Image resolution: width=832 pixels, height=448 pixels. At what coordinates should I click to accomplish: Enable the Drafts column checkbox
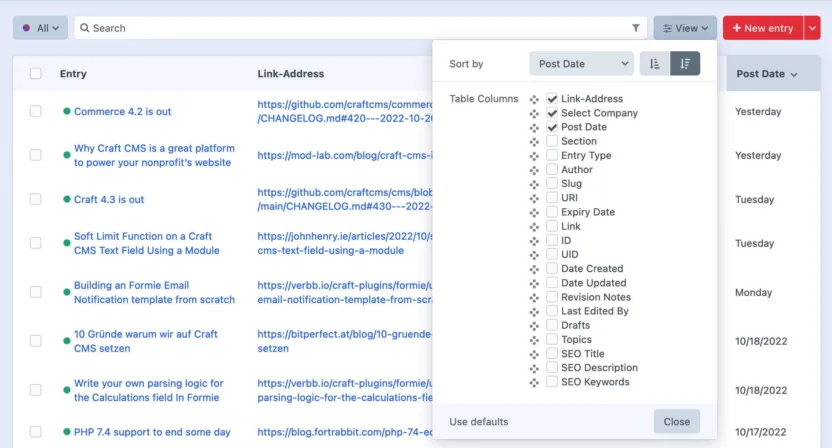pos(552,325)
